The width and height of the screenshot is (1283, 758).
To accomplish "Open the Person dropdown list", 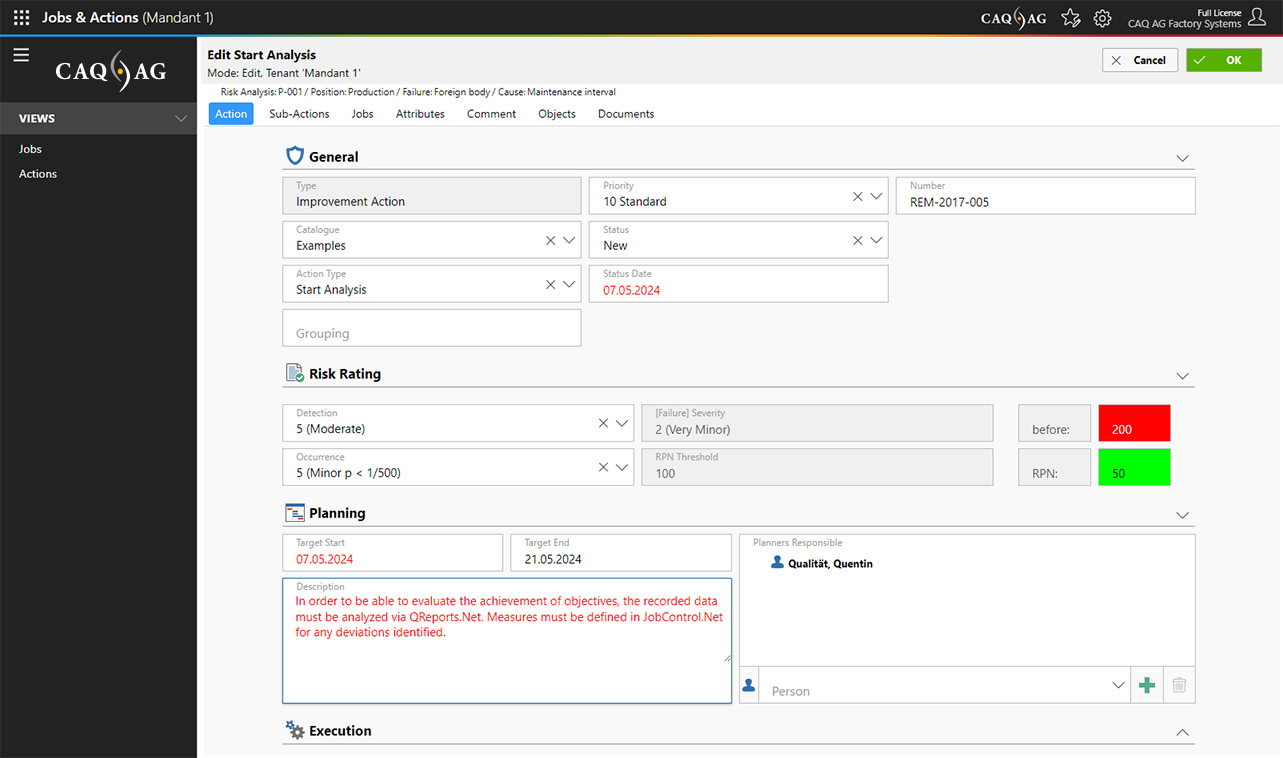I will pyautogui.click(x=1118, y=685).
